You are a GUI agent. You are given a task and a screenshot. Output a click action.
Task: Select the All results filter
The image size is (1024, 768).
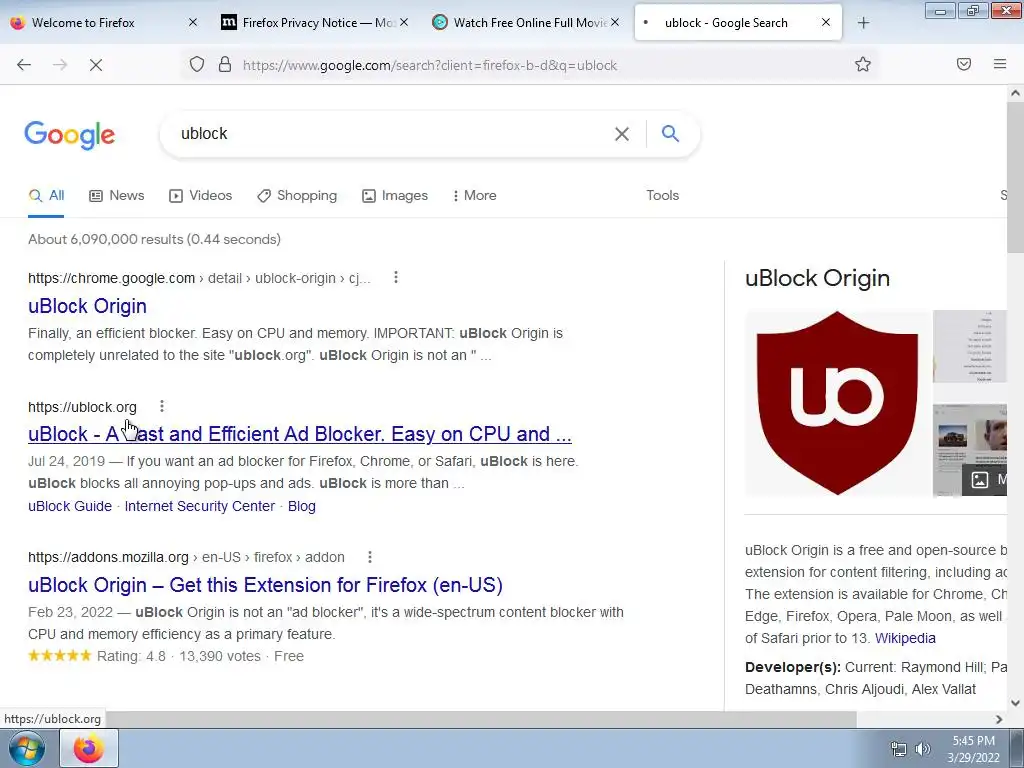(46, 195)
